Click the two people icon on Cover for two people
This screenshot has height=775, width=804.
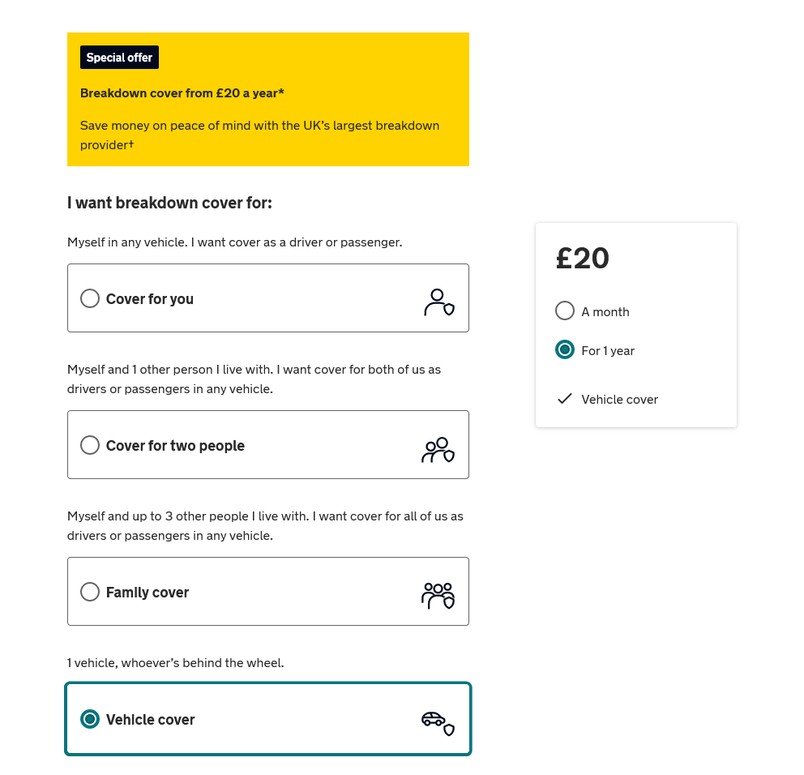click(440, 445)
